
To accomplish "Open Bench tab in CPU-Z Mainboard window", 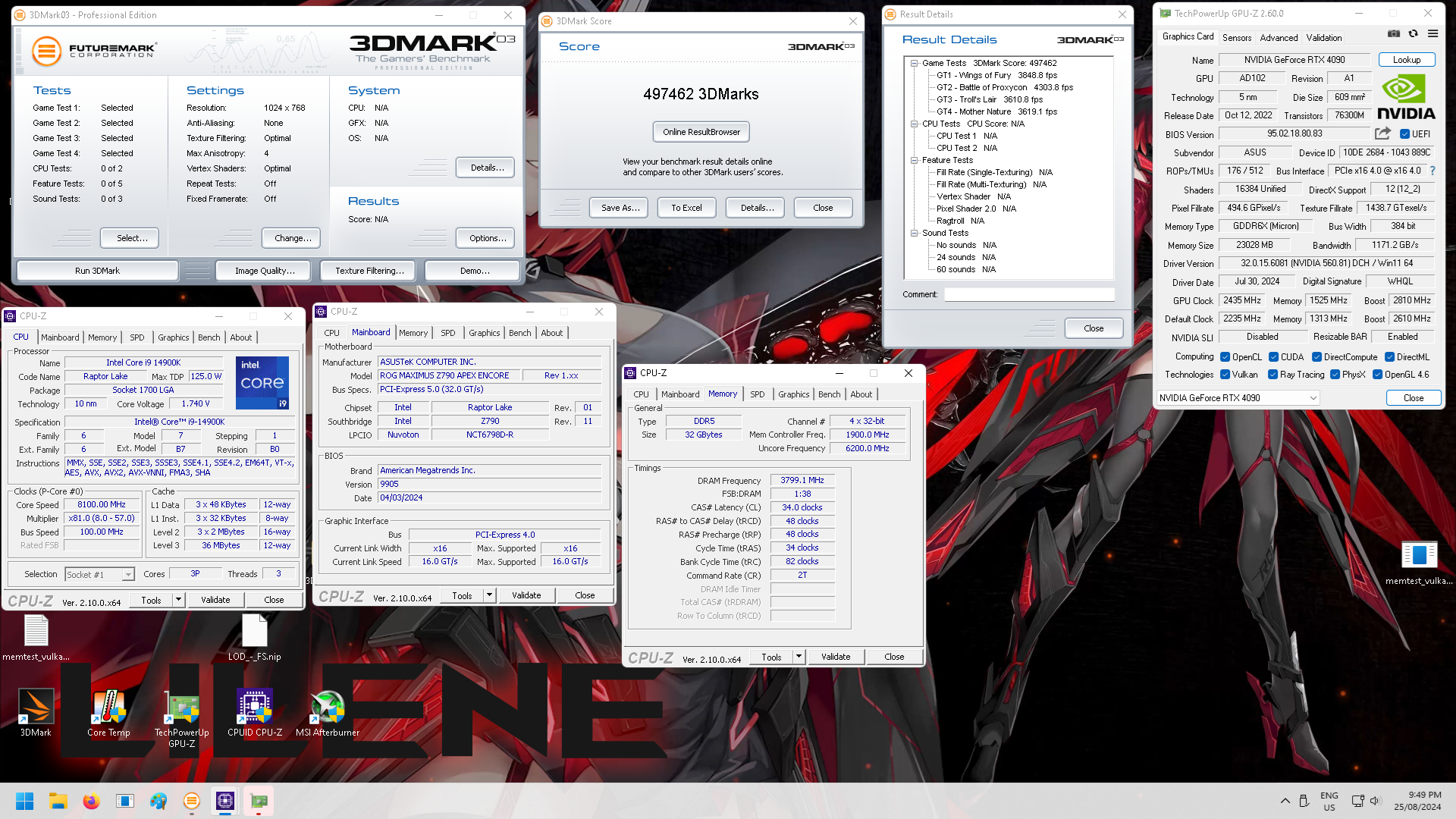I will pyautogui.click(x=520, y=333).
